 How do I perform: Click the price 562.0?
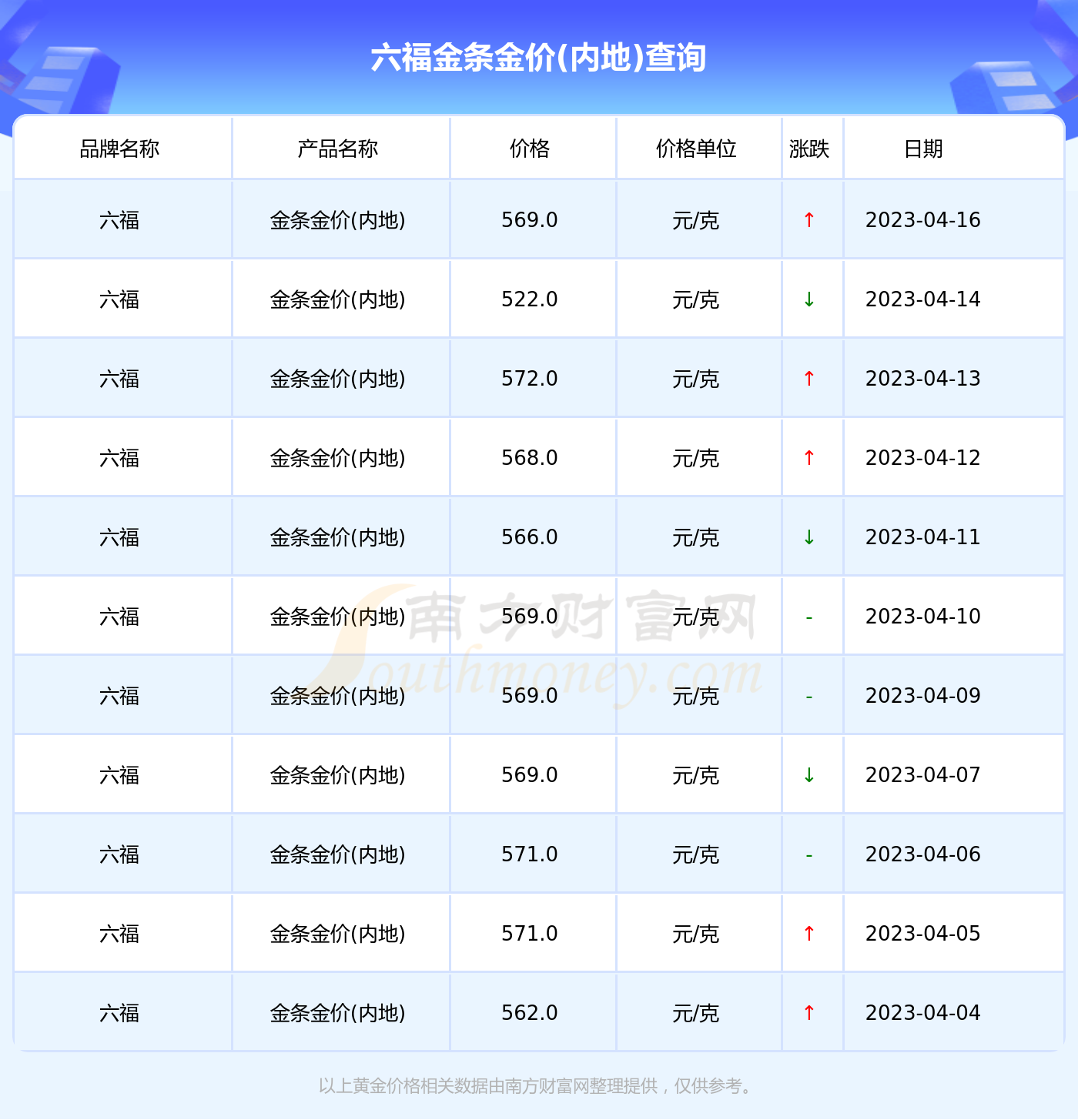530,1013
